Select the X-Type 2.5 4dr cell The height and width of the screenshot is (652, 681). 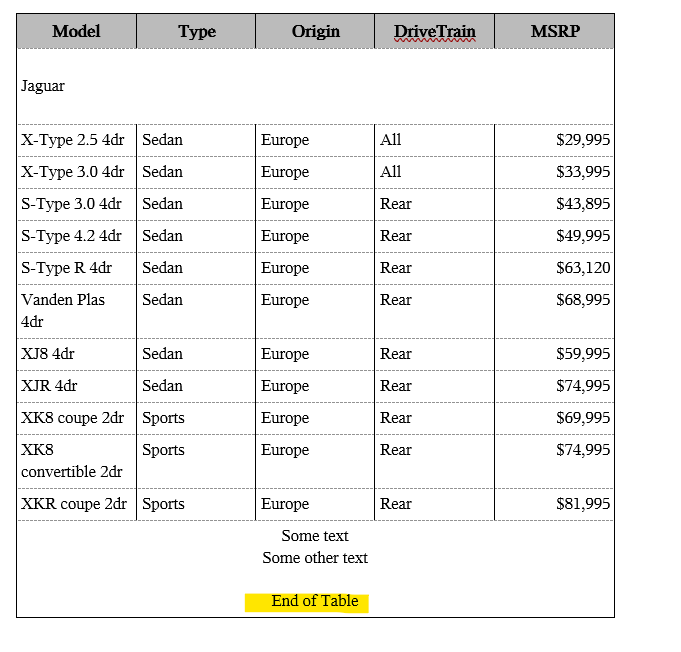[73, 140]
